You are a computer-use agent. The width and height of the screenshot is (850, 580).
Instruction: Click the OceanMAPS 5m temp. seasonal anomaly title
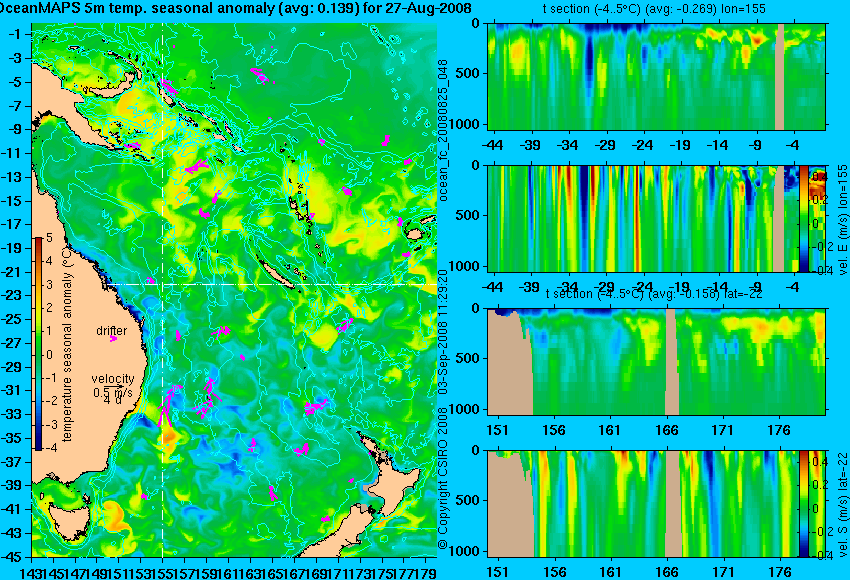click(235, 8)
